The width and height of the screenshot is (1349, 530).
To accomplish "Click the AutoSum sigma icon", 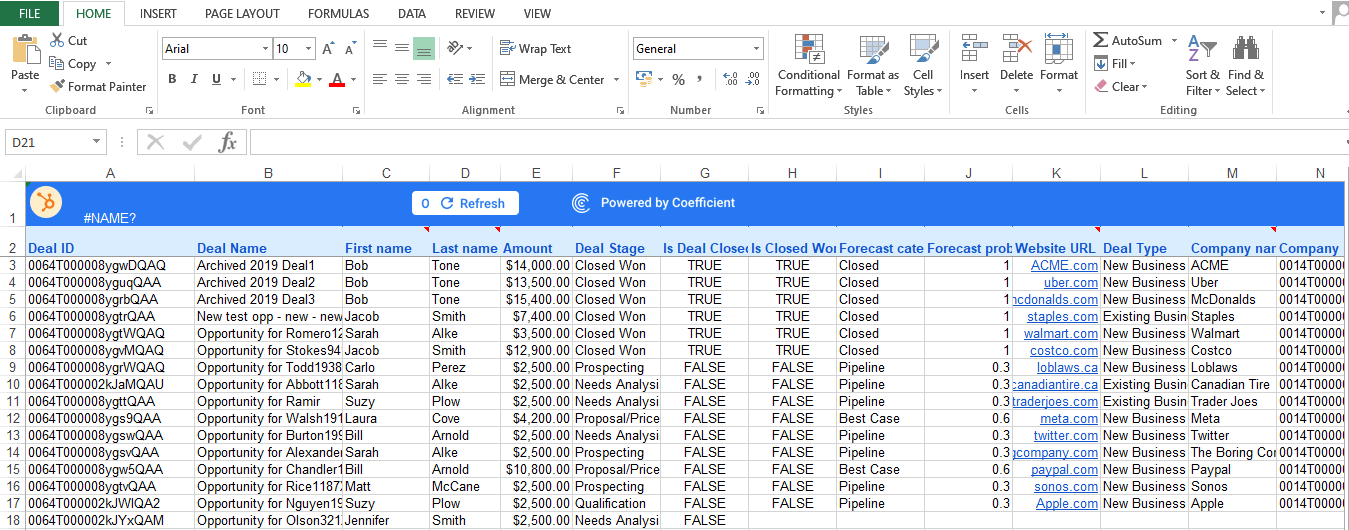I will 1100,41.
